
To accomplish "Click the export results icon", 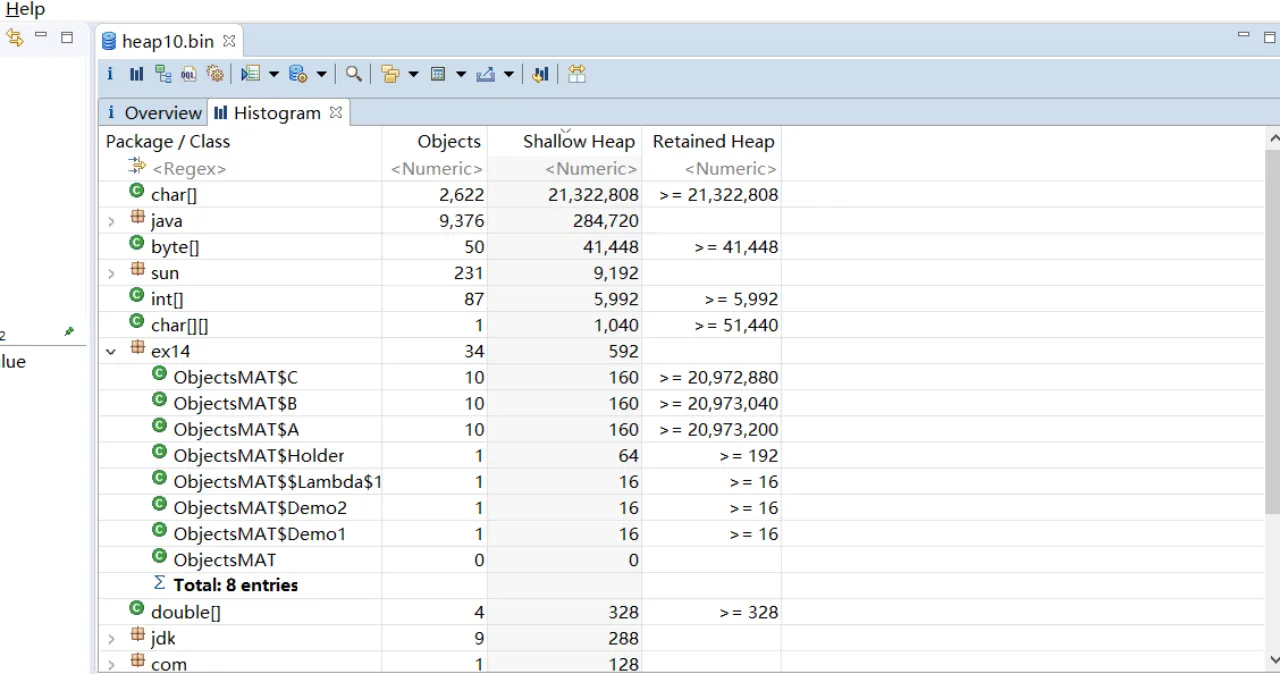I will 486,74.
